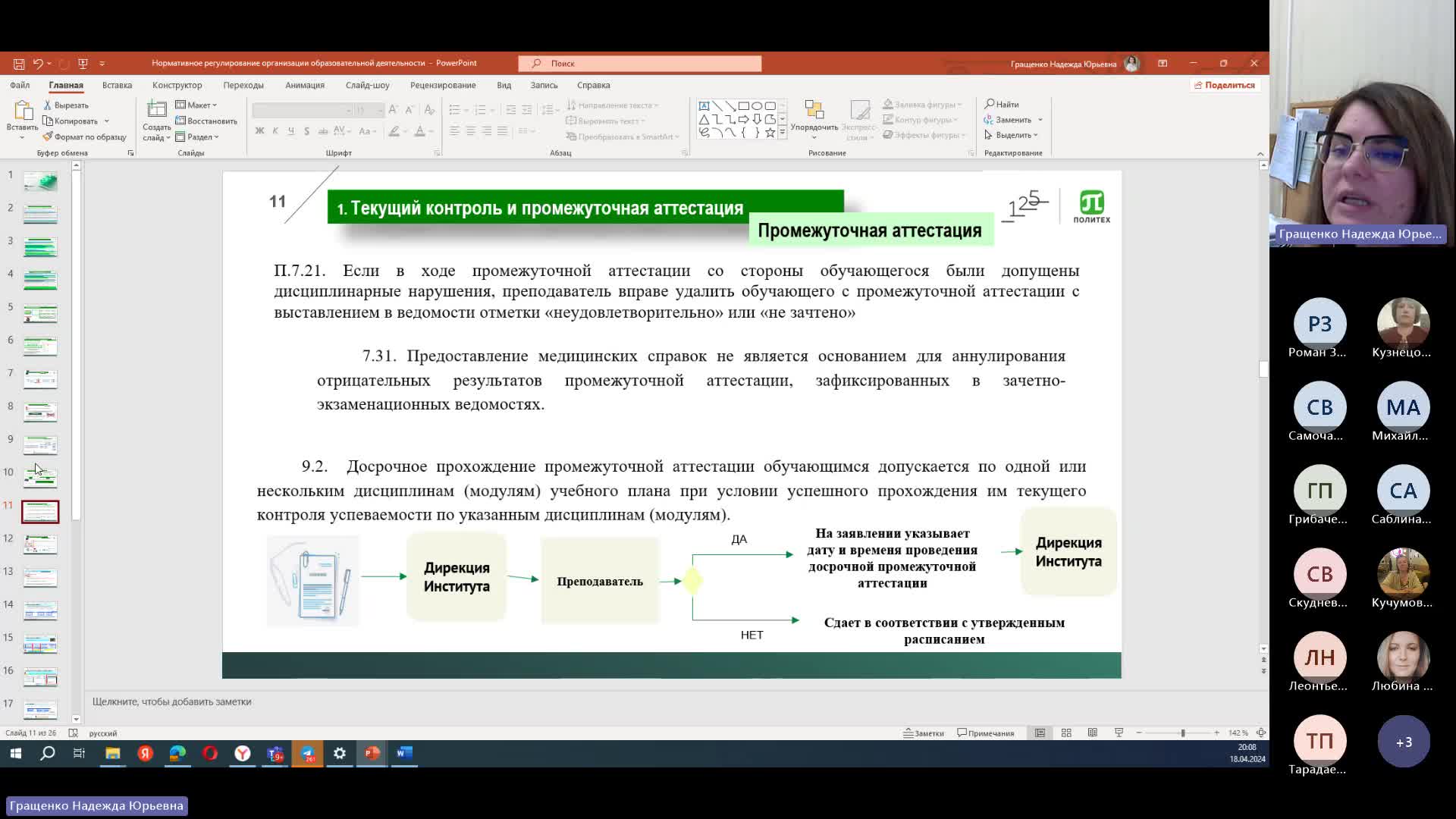Zoom out with the minus button
1456x819 pixels.
(x=1139, y=733)
